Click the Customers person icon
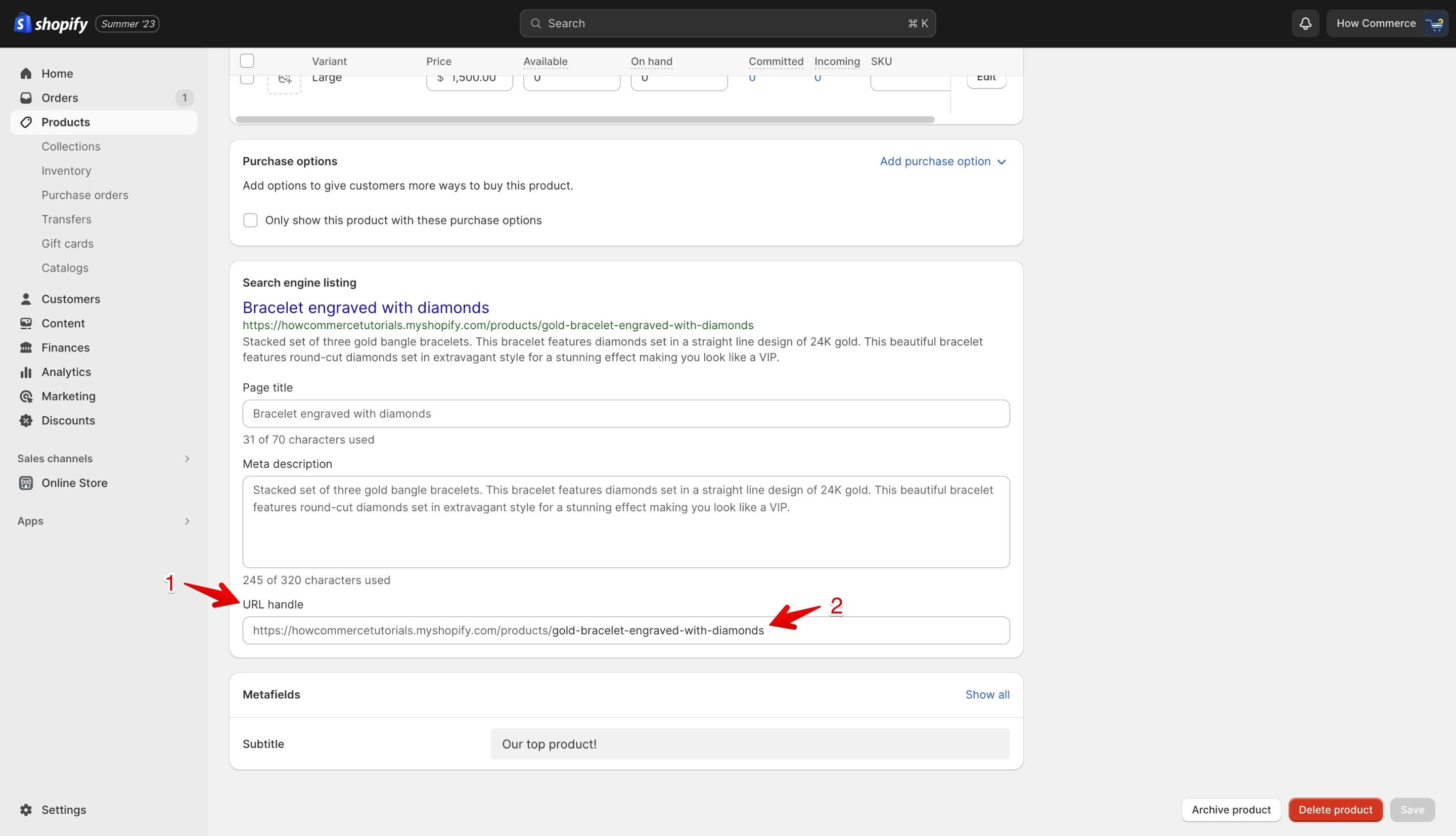 26,299
